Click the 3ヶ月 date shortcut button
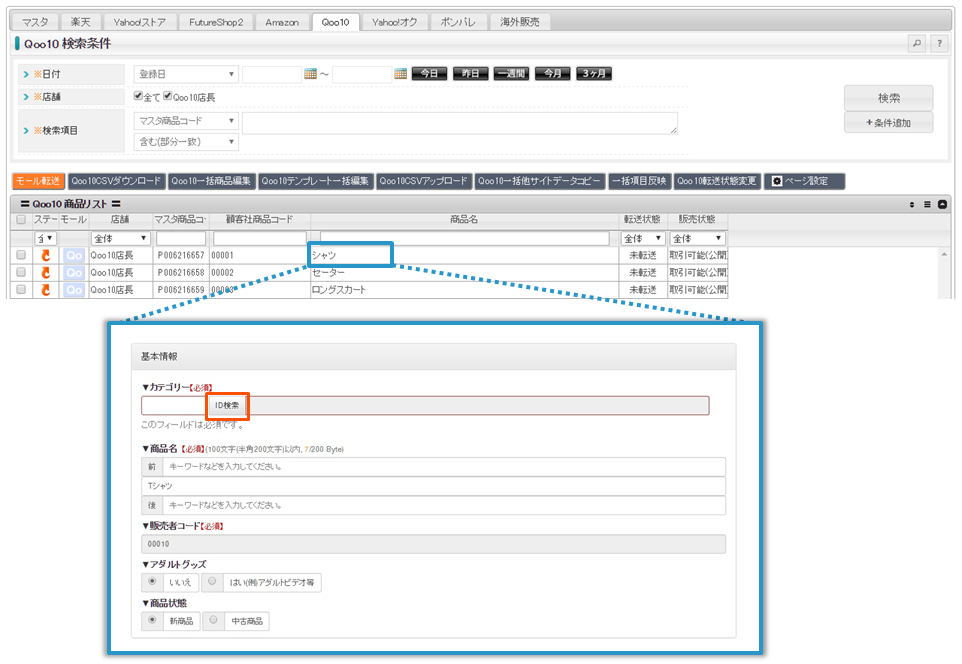 (594, 74)
